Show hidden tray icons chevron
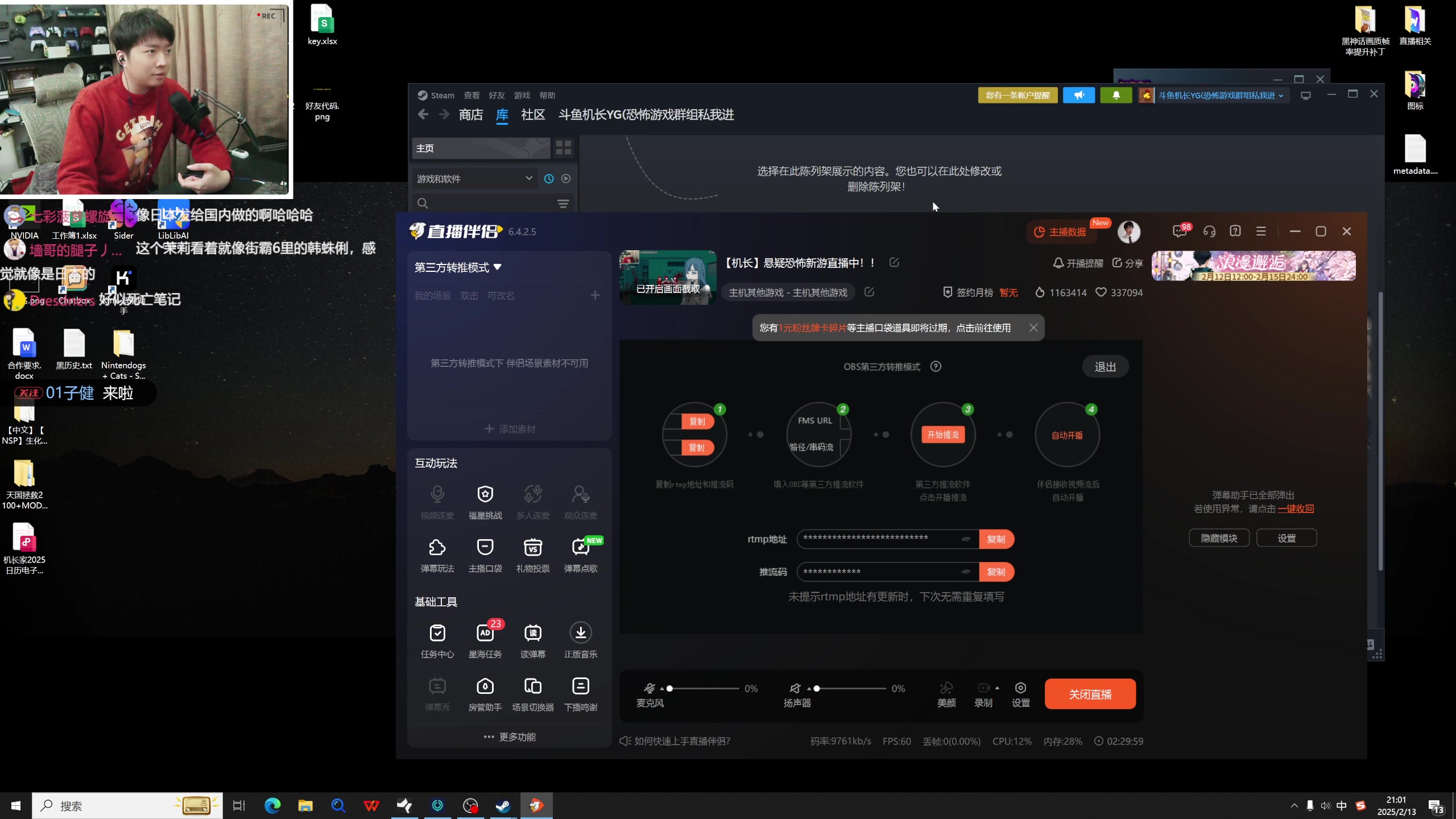1456x819 pixels. pyautogui.click(x=1294, y=805)
